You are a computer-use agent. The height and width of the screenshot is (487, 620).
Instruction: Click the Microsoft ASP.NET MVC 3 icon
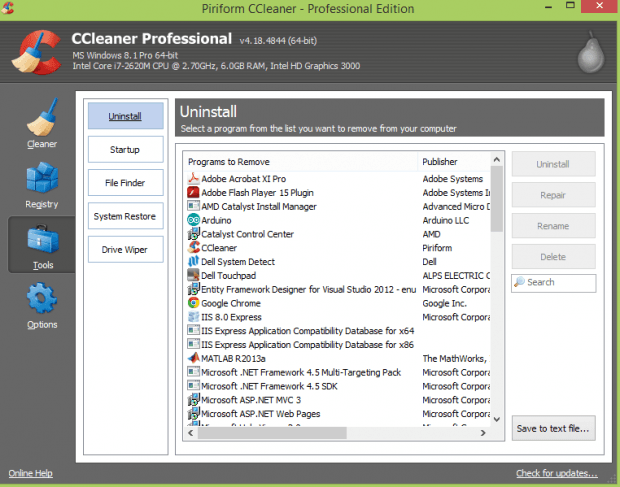click(x=193, y=400)
